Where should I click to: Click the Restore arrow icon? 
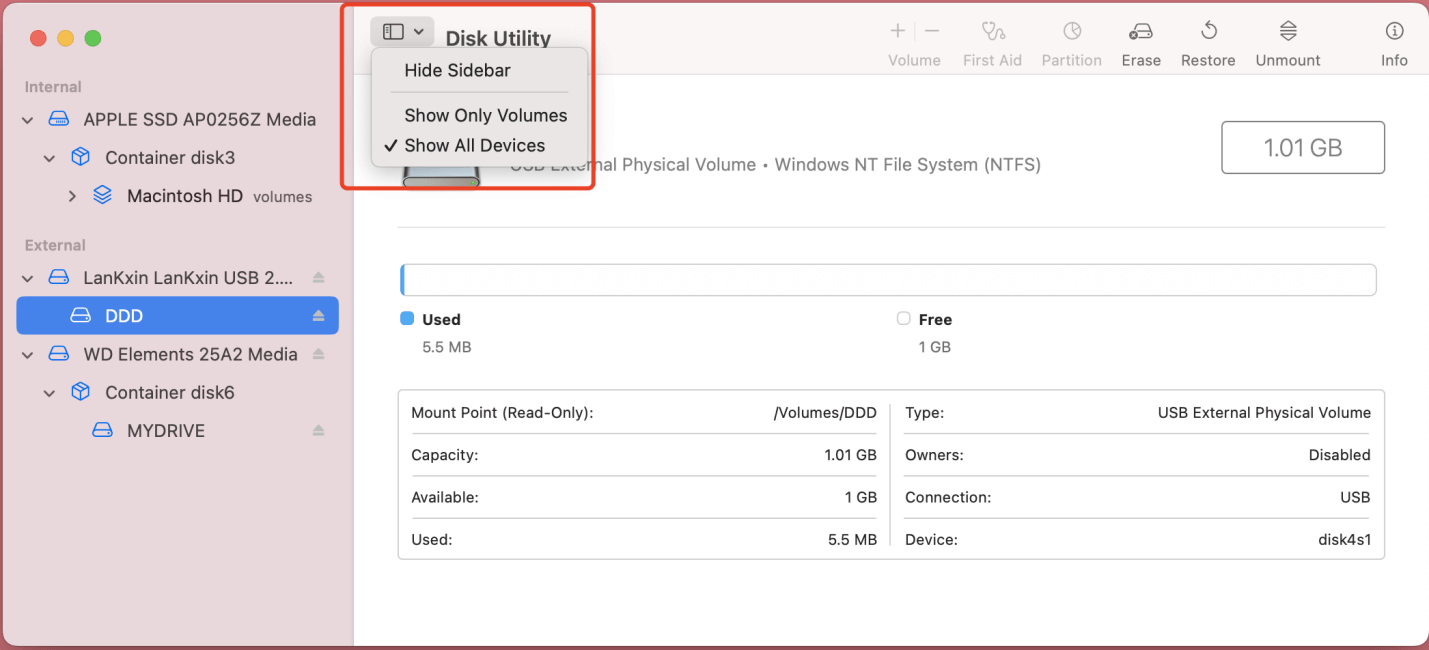[1208, 32]
